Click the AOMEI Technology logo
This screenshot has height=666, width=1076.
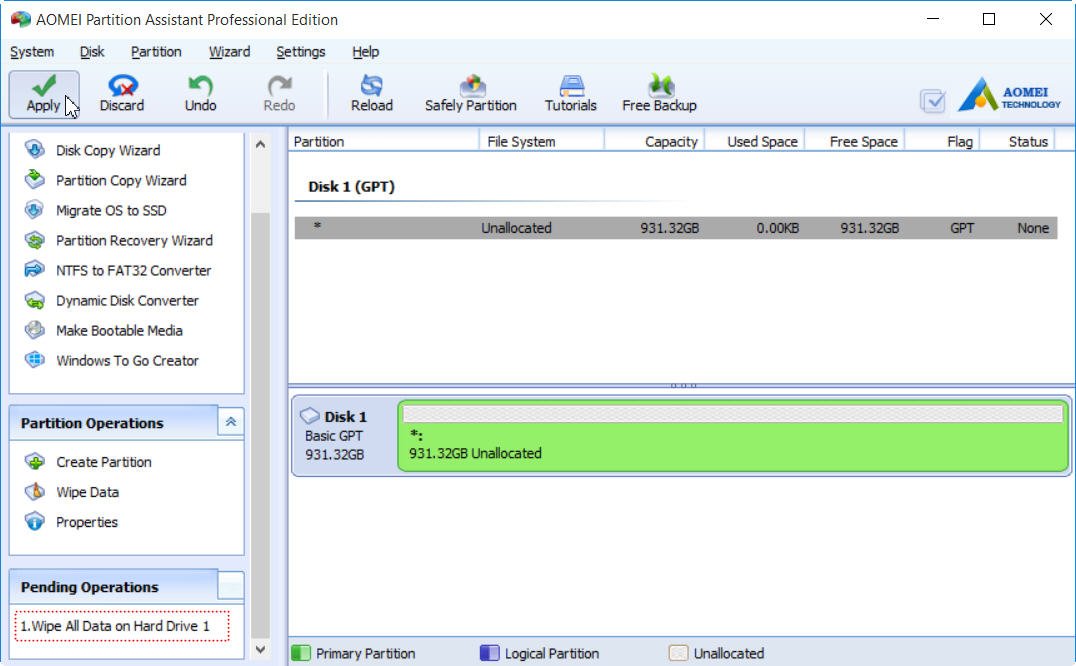click(x=1009, y=95)
